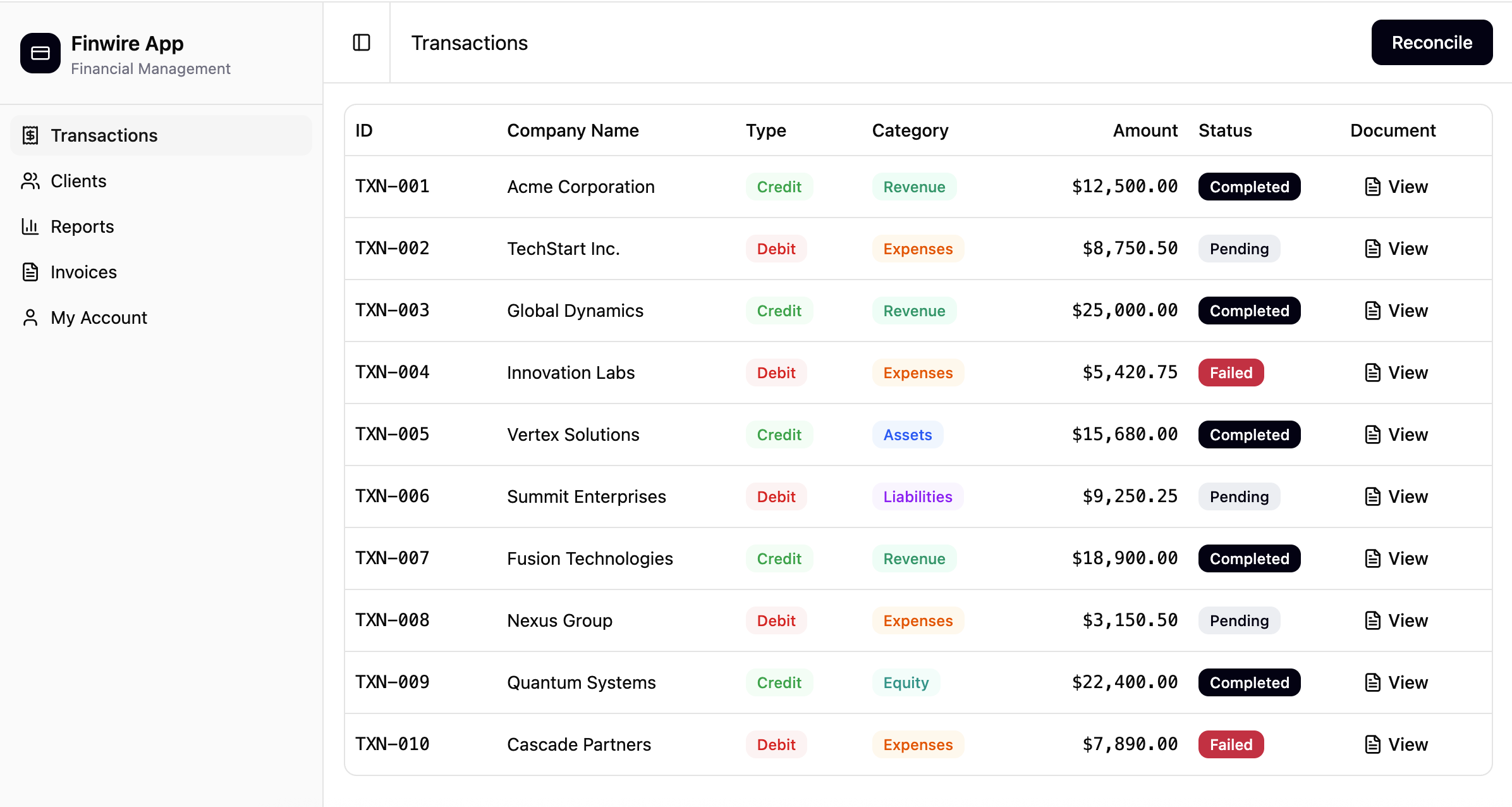Toggle the sidebar panel collapse control
Image resolution: width=1512 pixels, height=807 pixels.
tap(361, 42)
